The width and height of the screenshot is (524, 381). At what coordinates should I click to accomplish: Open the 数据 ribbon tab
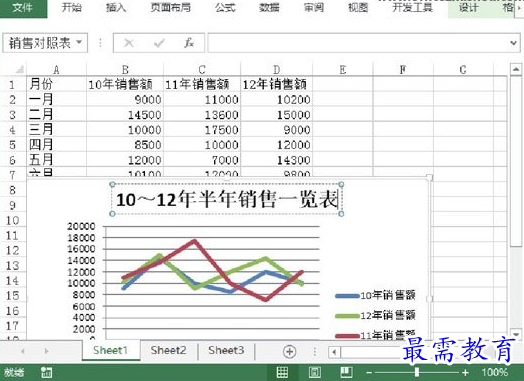click(269, 7)
